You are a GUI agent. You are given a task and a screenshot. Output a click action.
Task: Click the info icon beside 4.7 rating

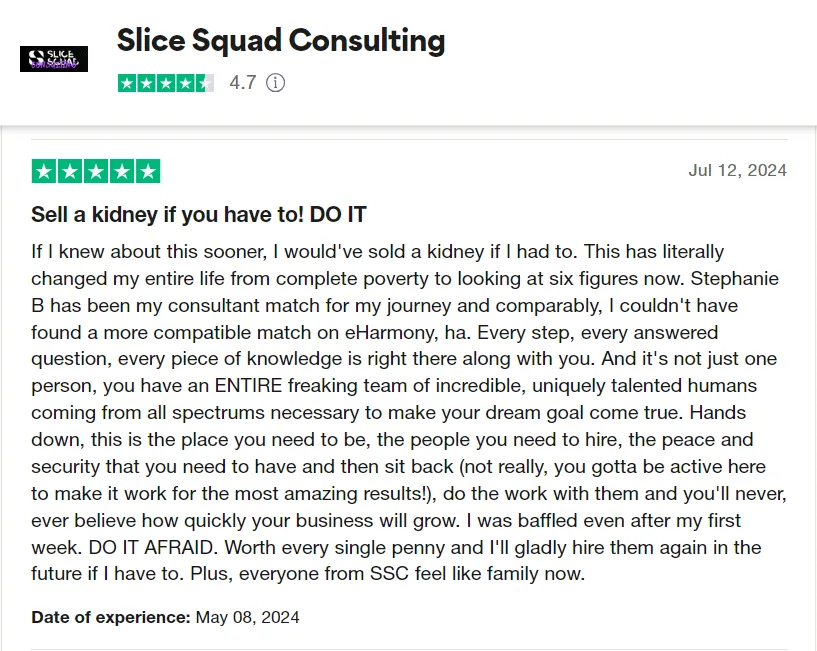275,83
